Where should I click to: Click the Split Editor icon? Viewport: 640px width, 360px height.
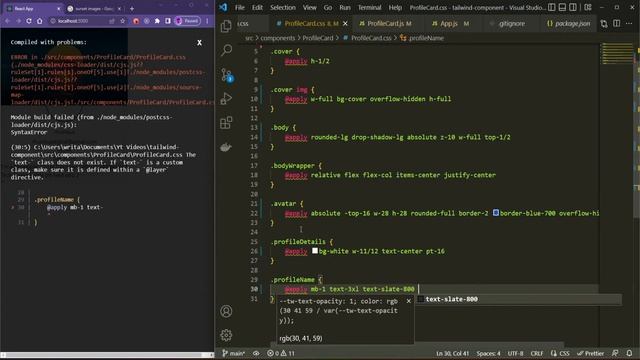coord(617,24)
